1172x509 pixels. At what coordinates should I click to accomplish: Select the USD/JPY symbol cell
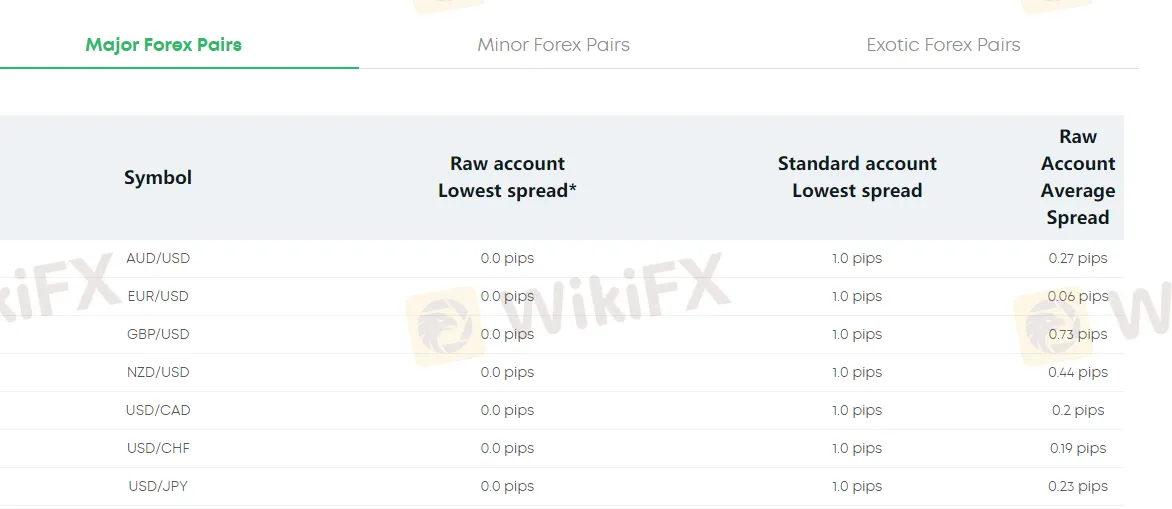click(x=158, y=487)
